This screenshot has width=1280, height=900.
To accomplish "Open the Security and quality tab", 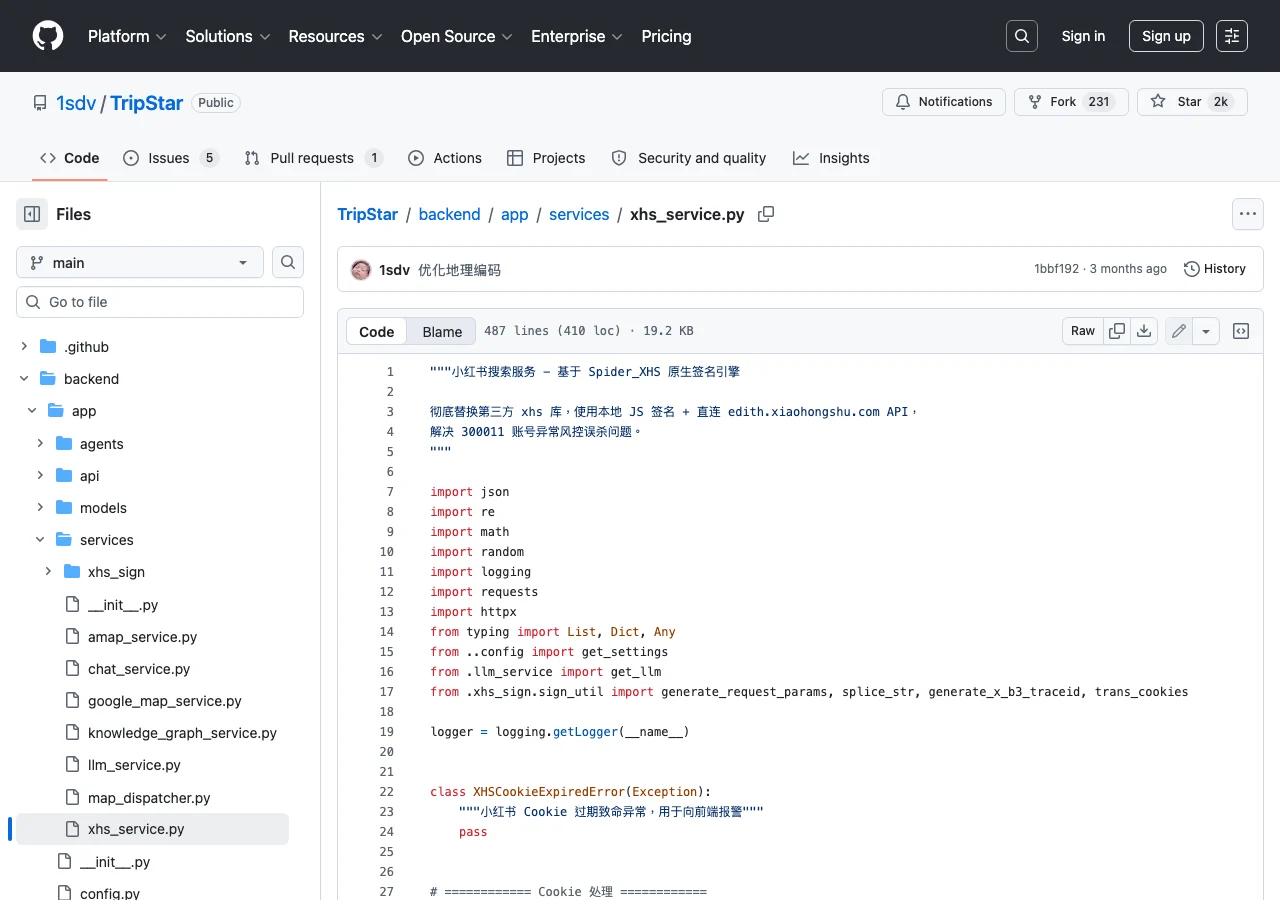I will click(689, 158).
